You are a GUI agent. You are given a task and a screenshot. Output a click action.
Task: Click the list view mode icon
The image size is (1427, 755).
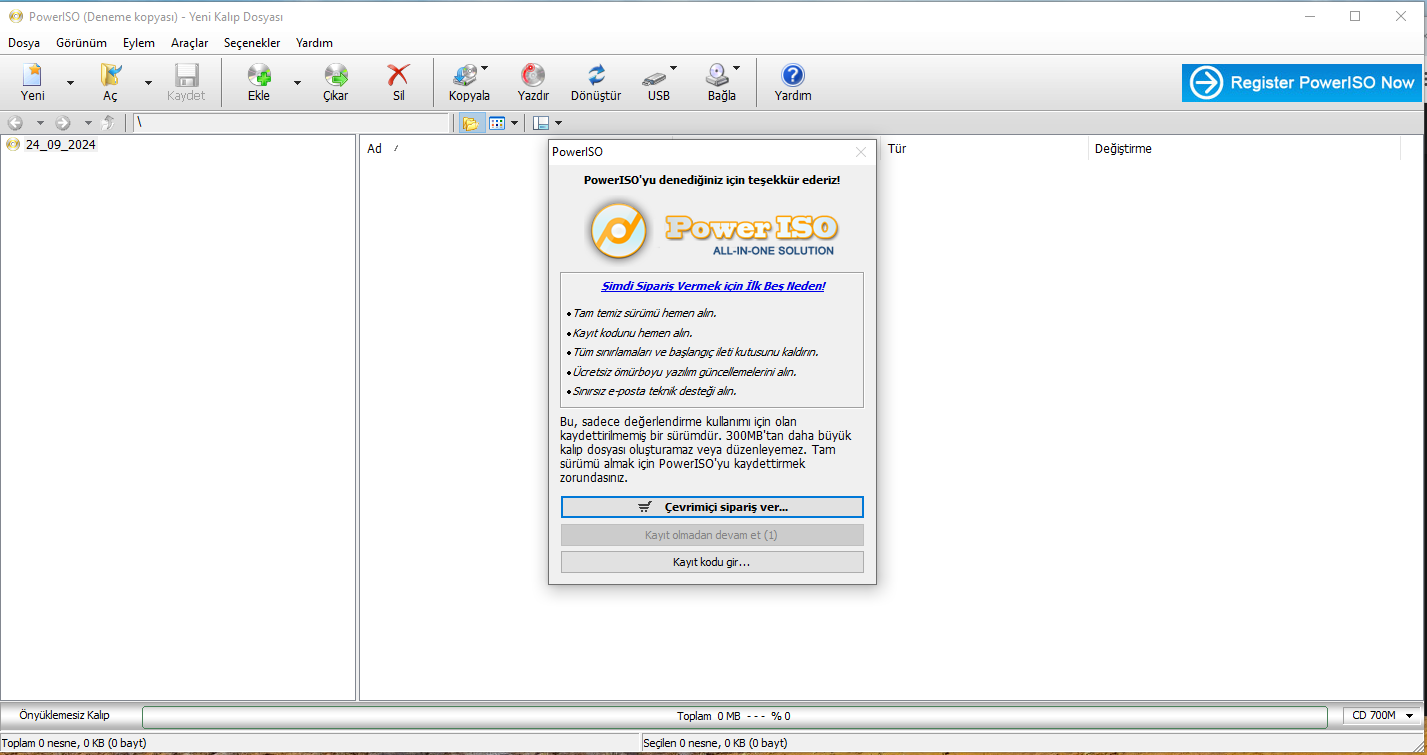click(496, 123)
